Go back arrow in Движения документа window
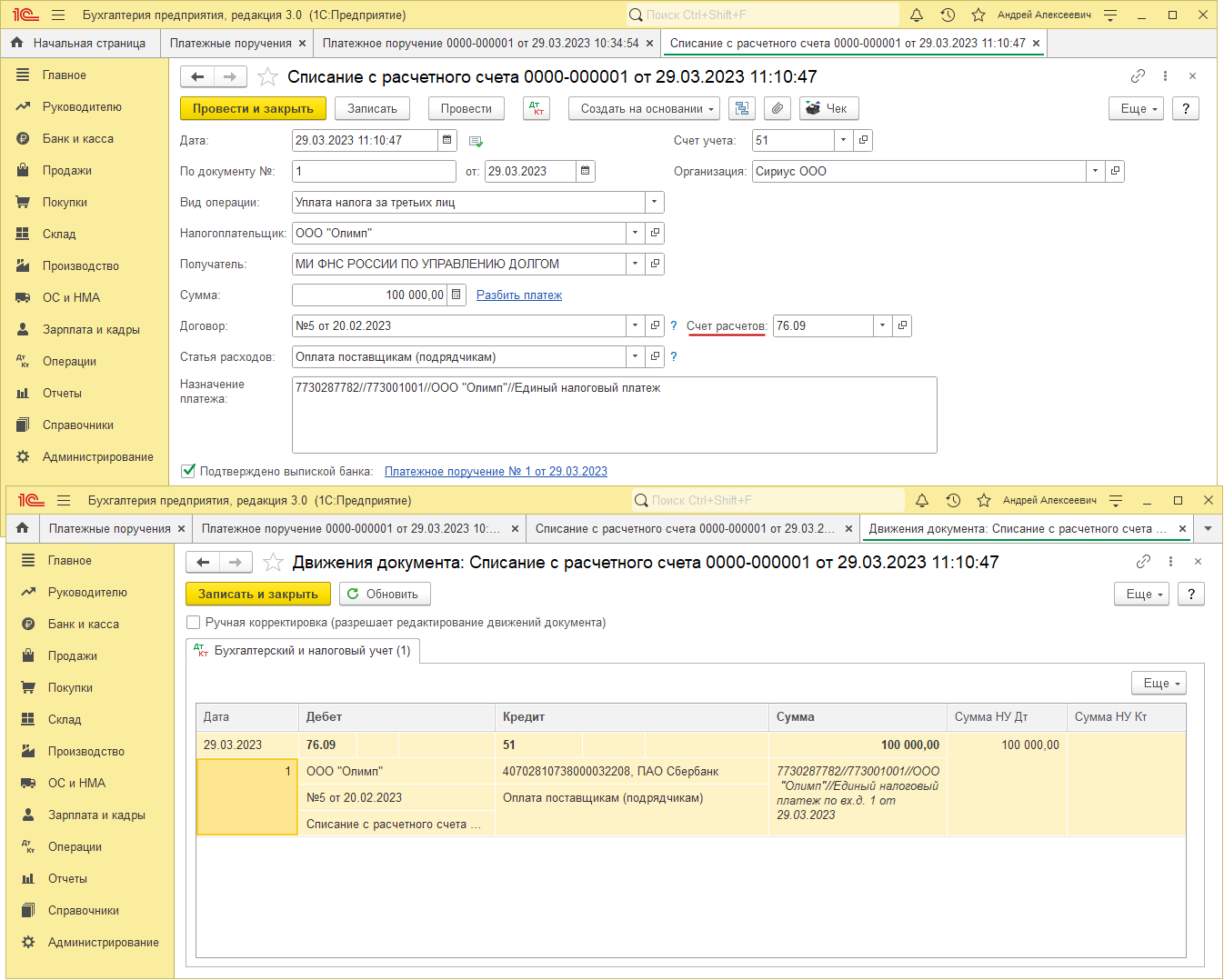Viewport: 1224px width, 980px height. coord(203,563)
